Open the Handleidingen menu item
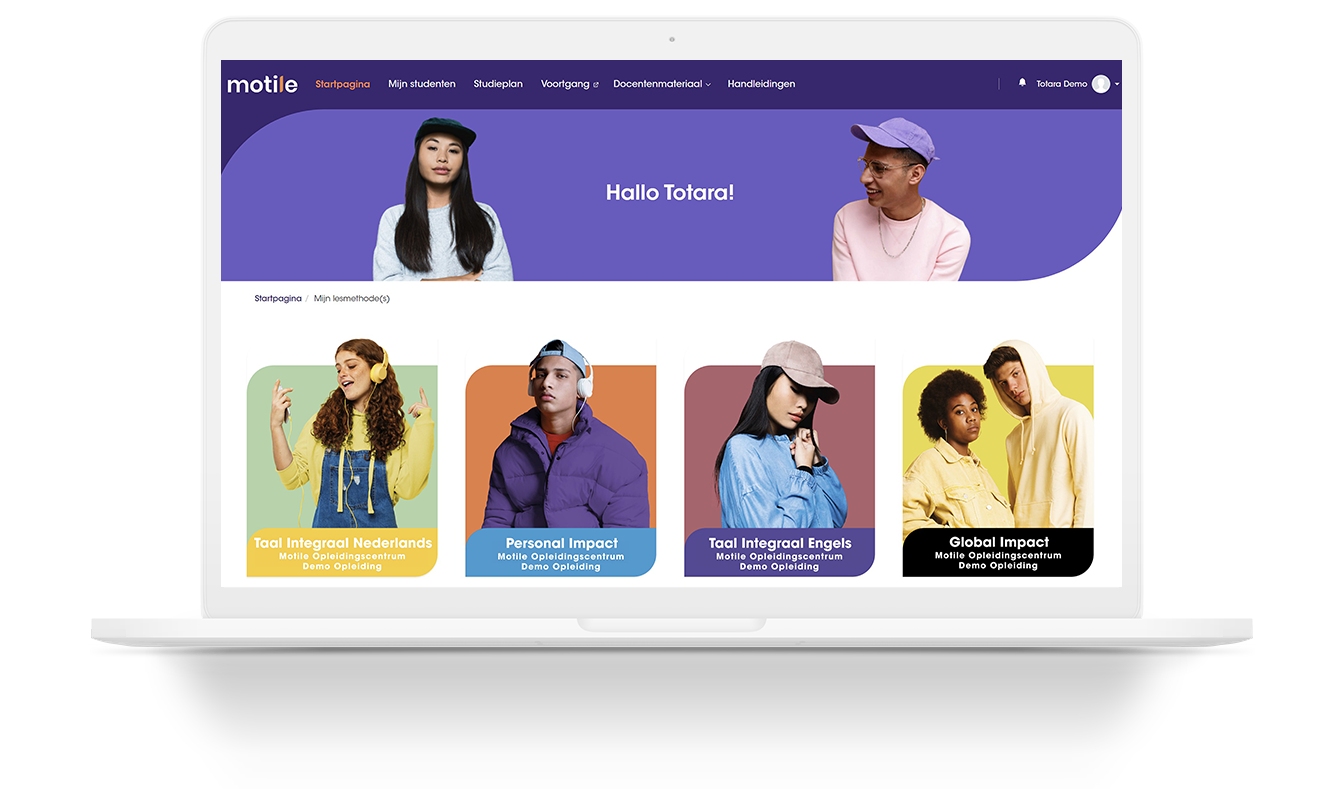 (x=761, y=84)
